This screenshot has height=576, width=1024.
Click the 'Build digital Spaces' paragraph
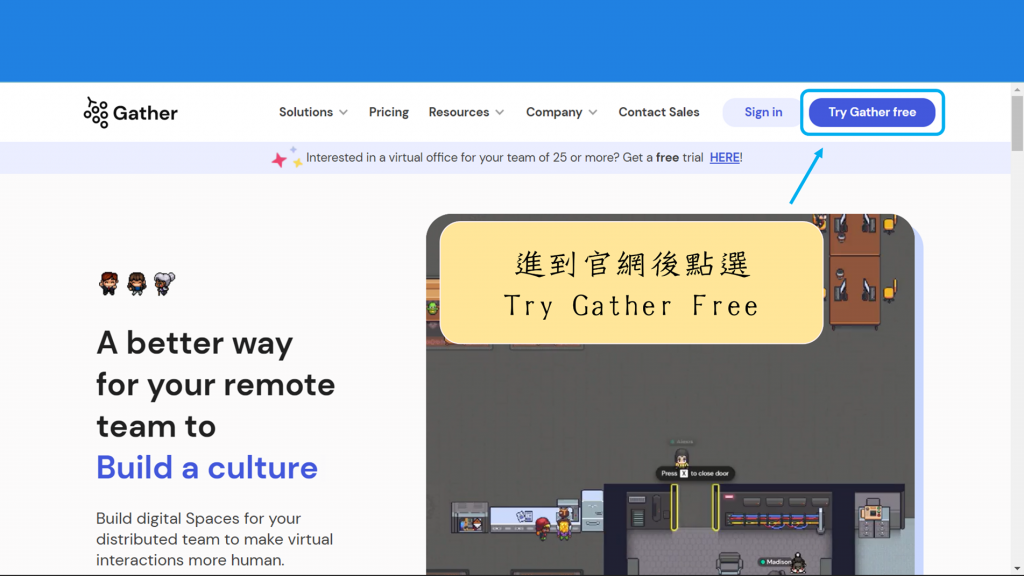(x=214, y=539)
